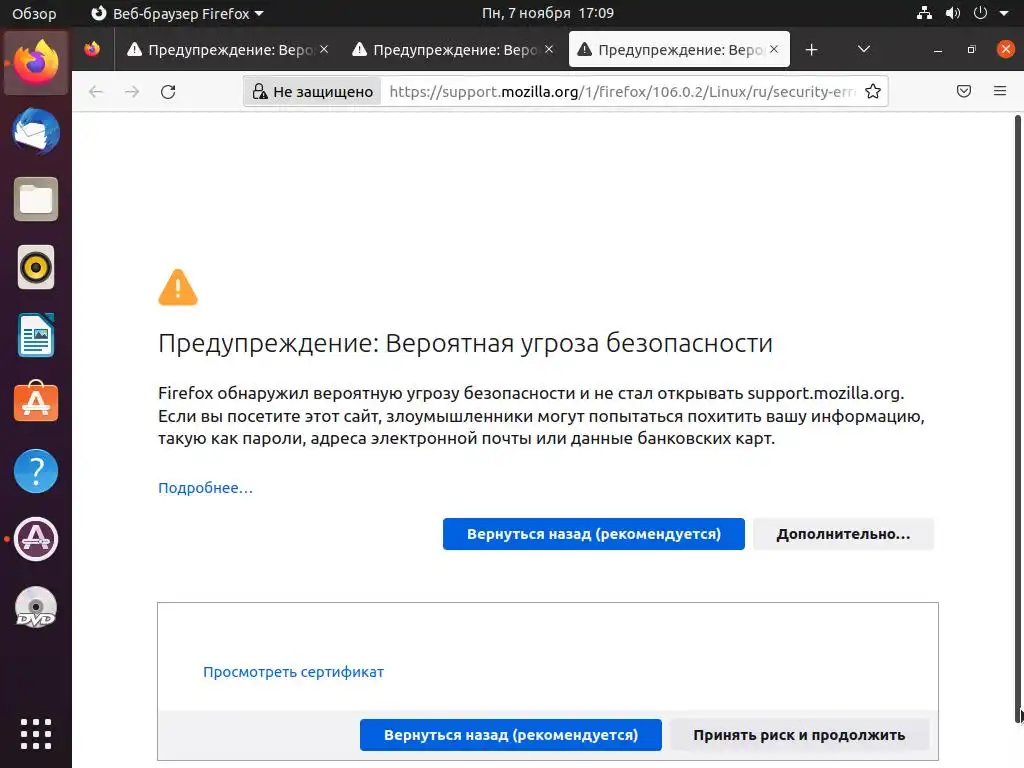The height and width of the screenshot is (768, 1024).
Task: Switch to the first 'Предупреждение' tab
Action: point(227,50)
